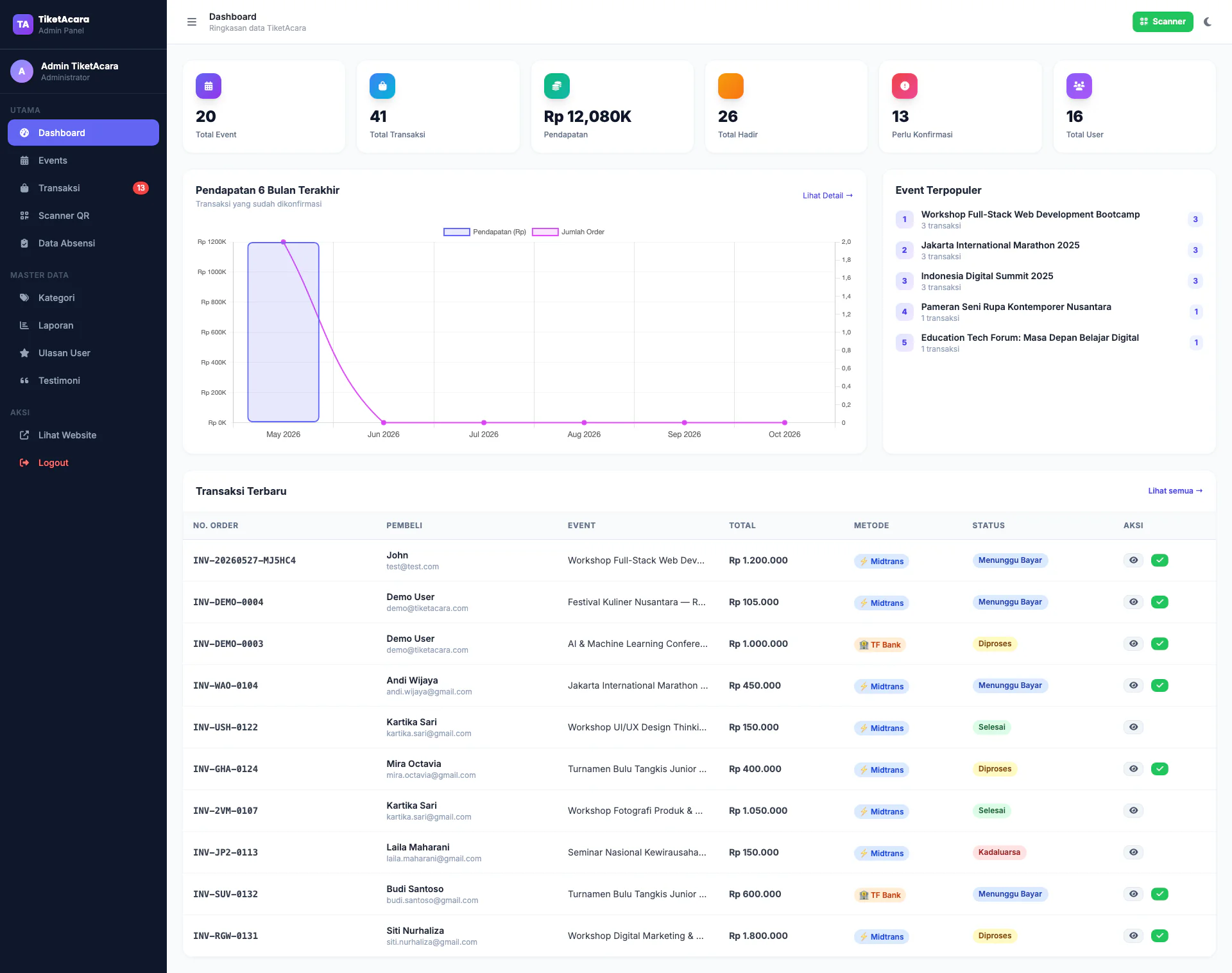View details of order INV-JP2-0113
The width and height of the screenshot is (1232, 973).
pyautogui.click(x=1134, y=852)
